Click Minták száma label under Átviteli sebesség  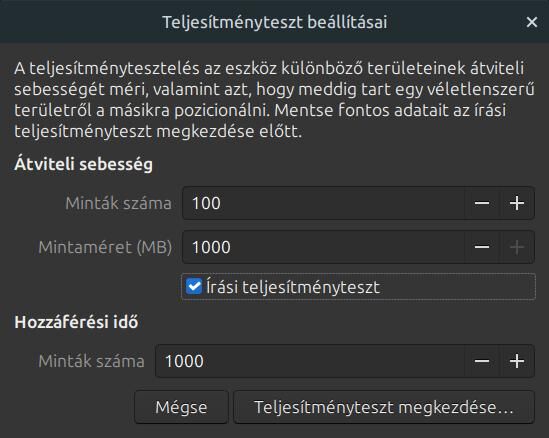tap(118, 203)
